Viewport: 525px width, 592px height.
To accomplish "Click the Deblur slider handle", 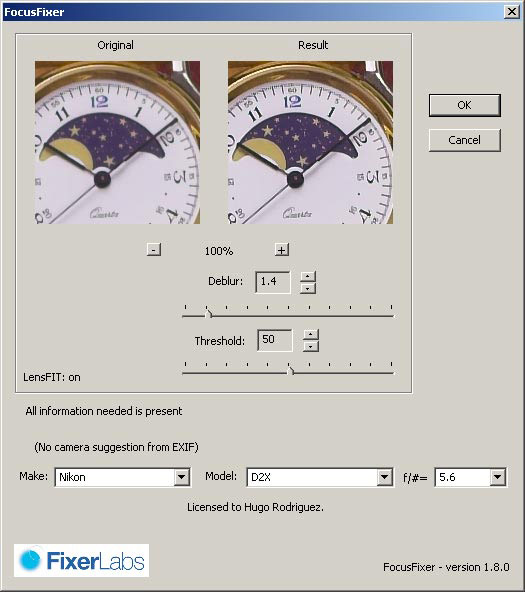I will pos(208,314).
